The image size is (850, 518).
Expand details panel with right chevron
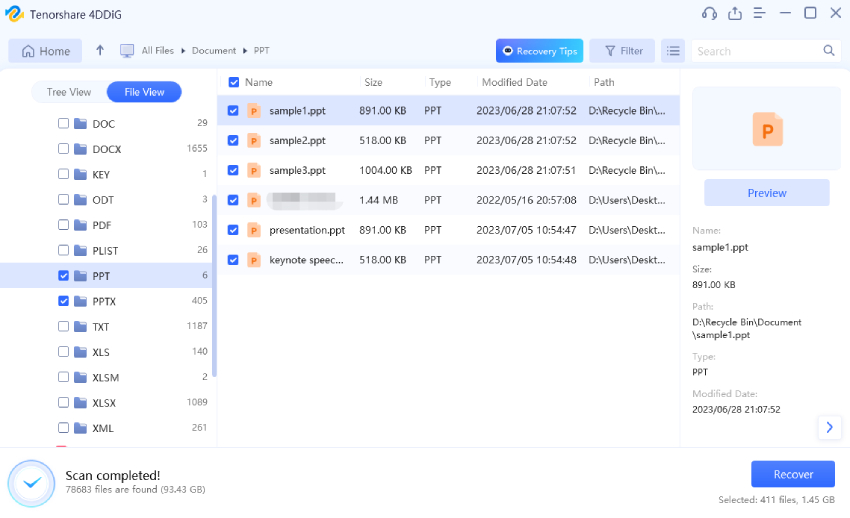829,427
